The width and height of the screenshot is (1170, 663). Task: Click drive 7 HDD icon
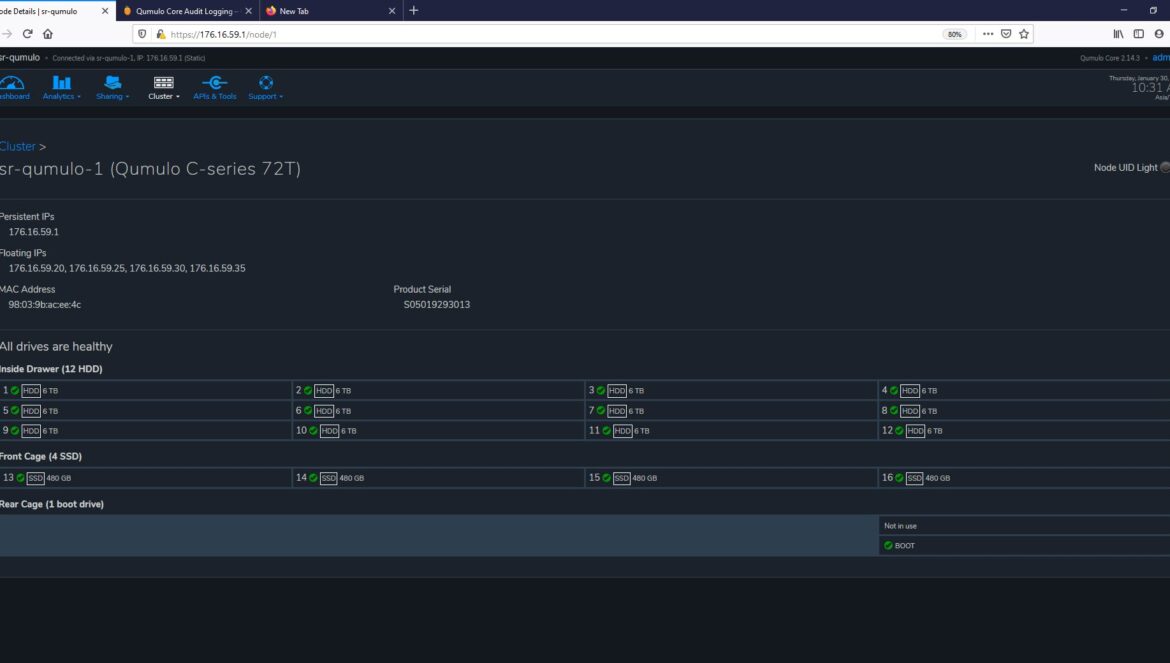coord(617,411)
